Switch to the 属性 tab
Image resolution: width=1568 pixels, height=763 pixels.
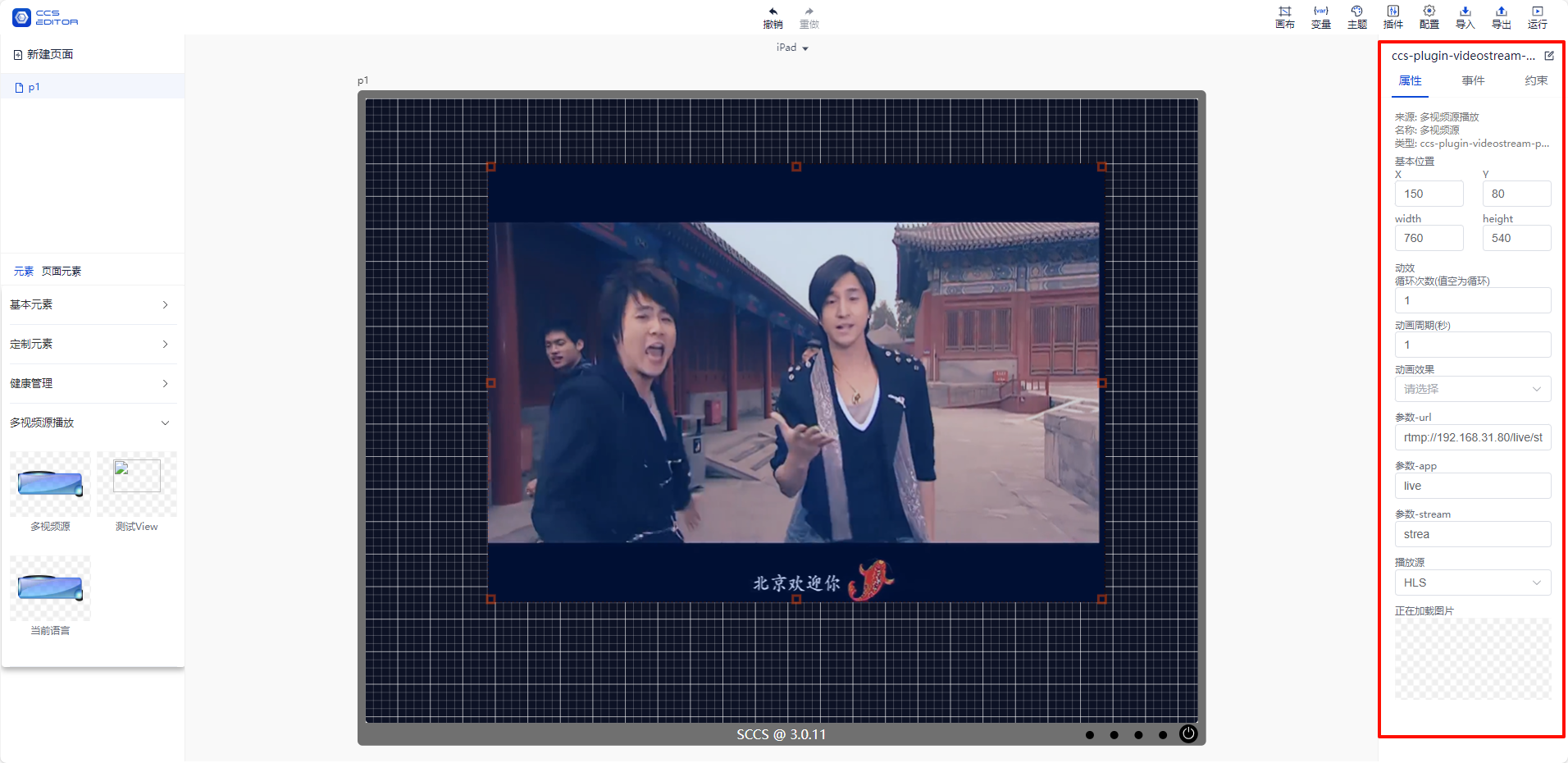point(1410,80)
